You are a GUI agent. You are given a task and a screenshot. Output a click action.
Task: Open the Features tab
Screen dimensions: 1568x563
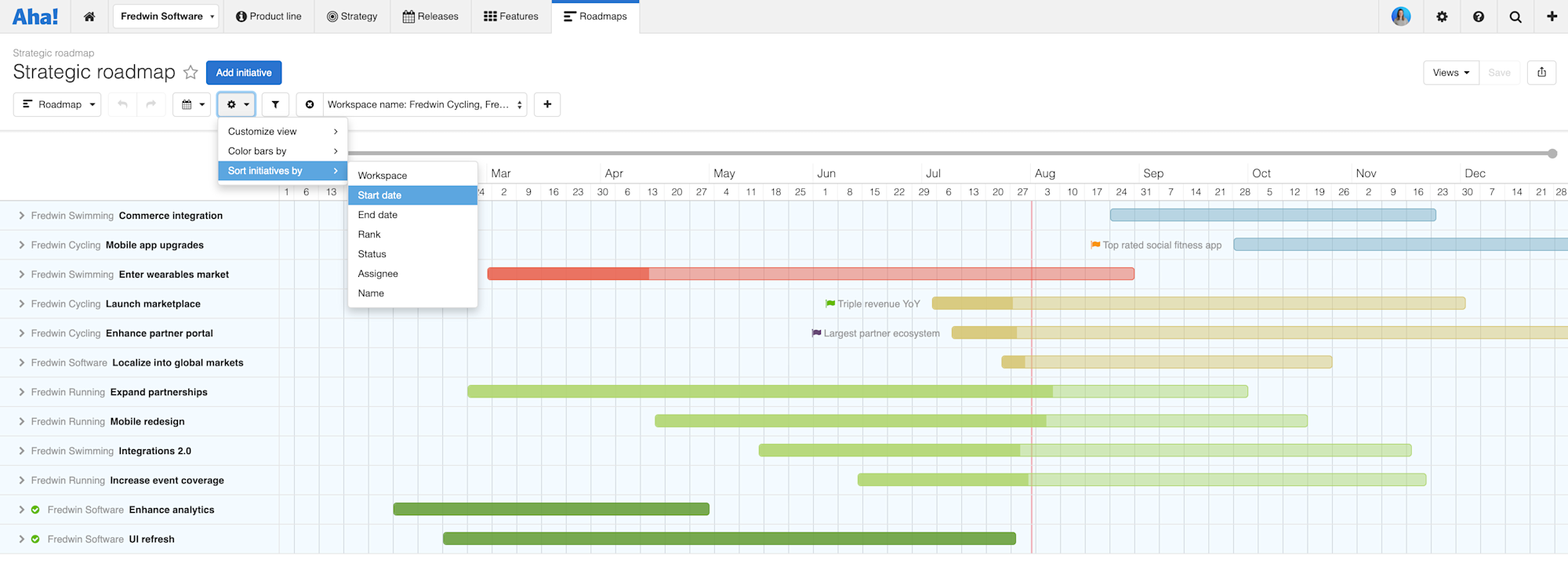511,16
